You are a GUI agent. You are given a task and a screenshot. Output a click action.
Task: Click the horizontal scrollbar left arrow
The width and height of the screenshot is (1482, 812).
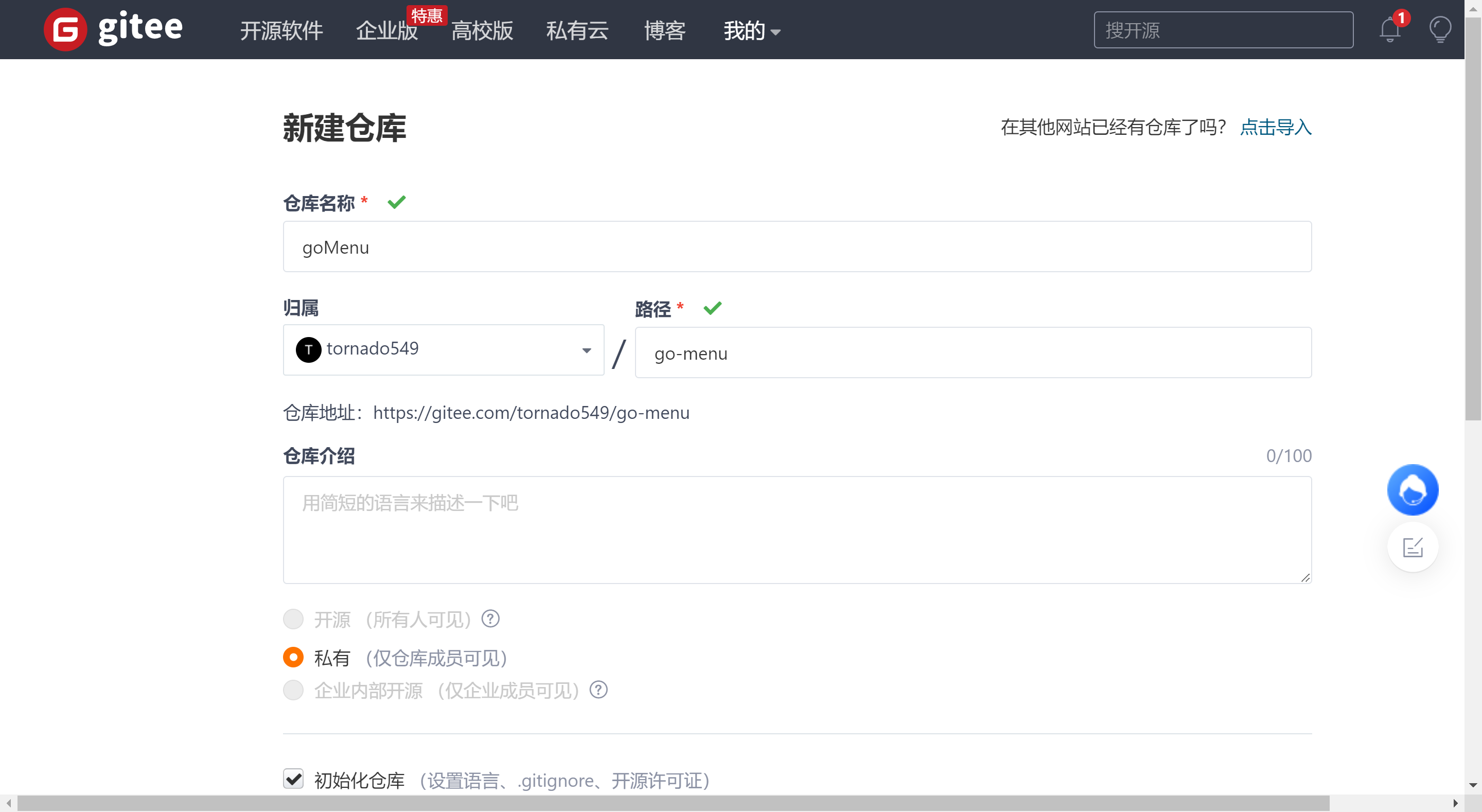coord(9,803)
